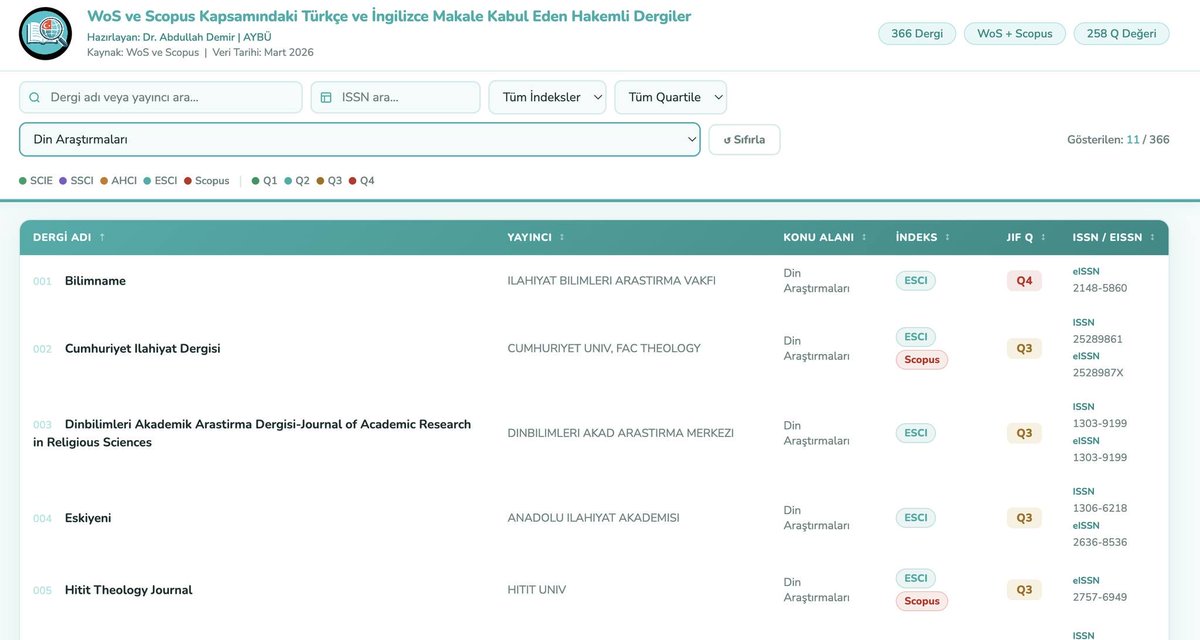
Task: Click the SSCI legend item
Action: coord(76,181)
